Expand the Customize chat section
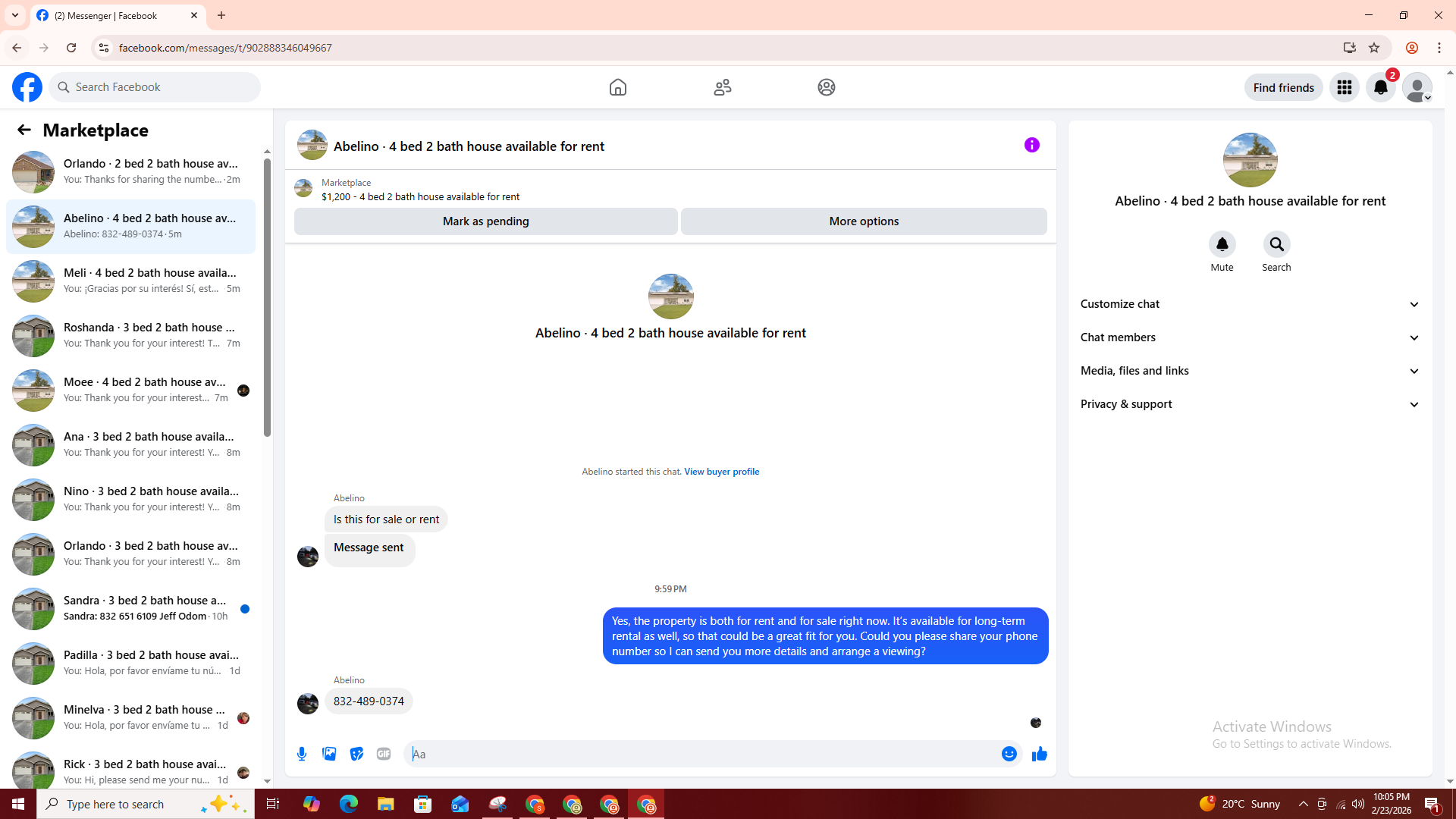The image size is (1456, 819). point(1249,304)
